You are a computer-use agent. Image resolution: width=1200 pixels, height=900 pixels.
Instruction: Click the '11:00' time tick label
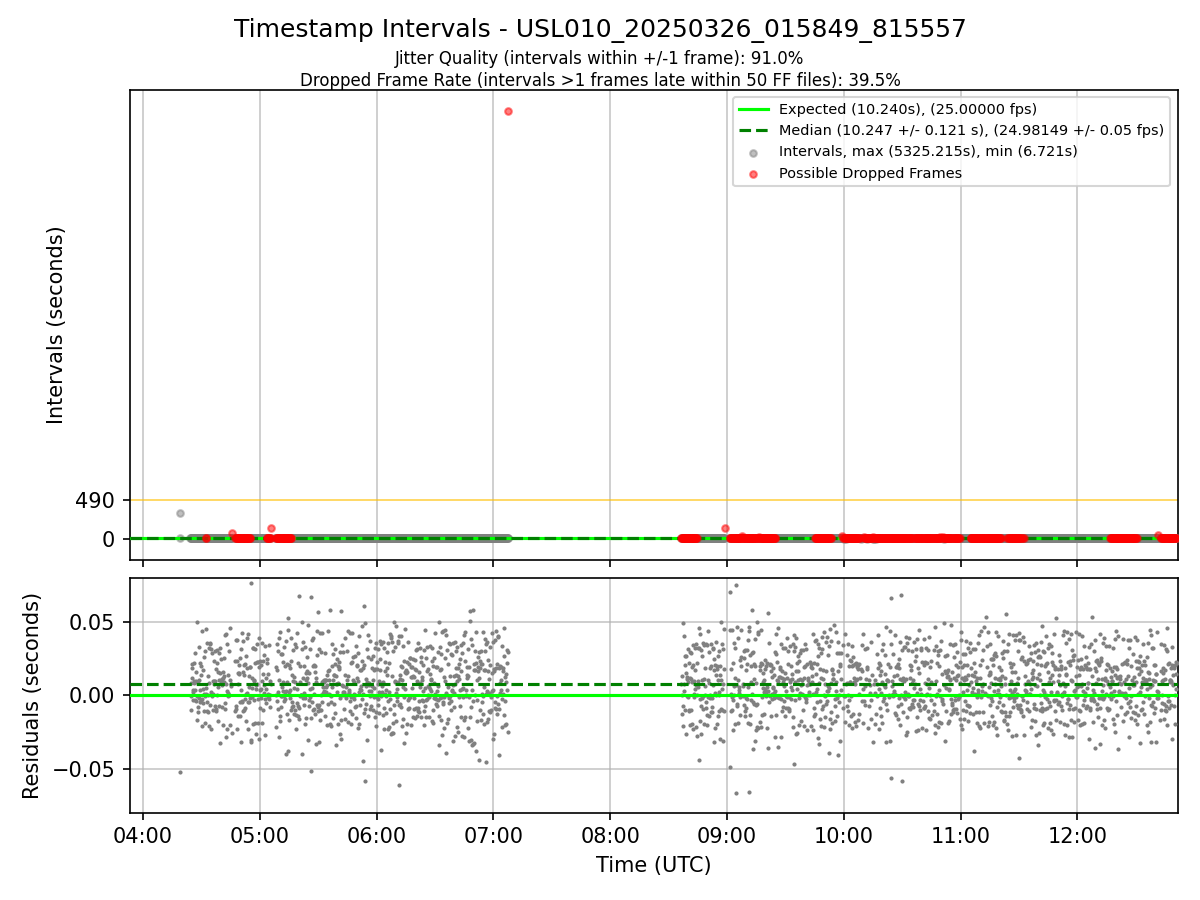(x=961, y=834)
